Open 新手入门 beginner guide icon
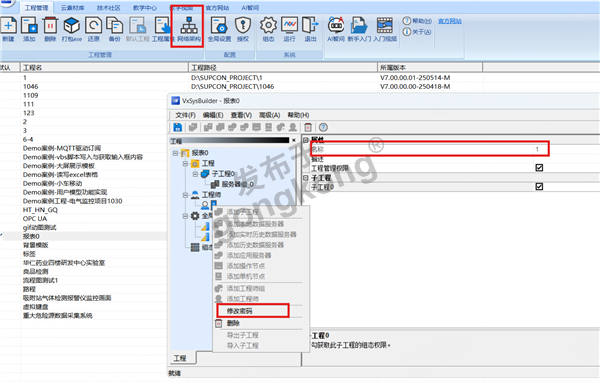Viewport: 600px width, 383px height. pyautogui.click(x=359, y=26)
